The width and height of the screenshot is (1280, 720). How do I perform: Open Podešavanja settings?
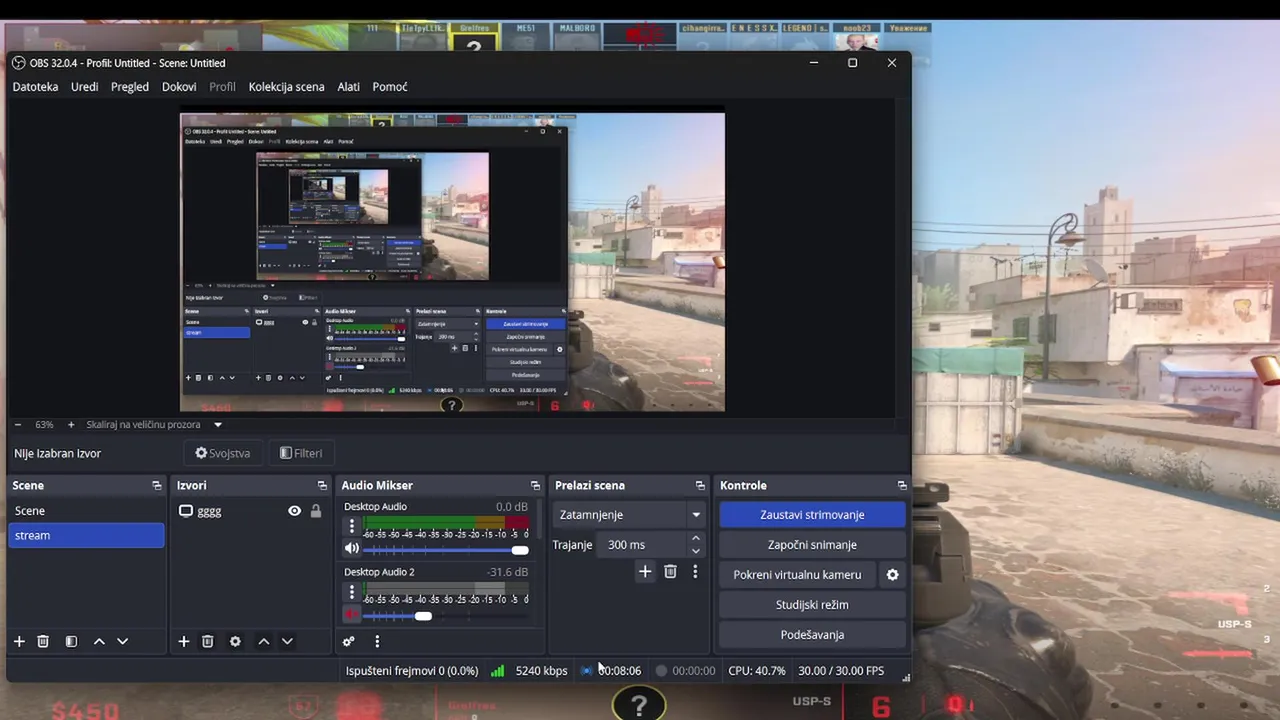(812, 634)
